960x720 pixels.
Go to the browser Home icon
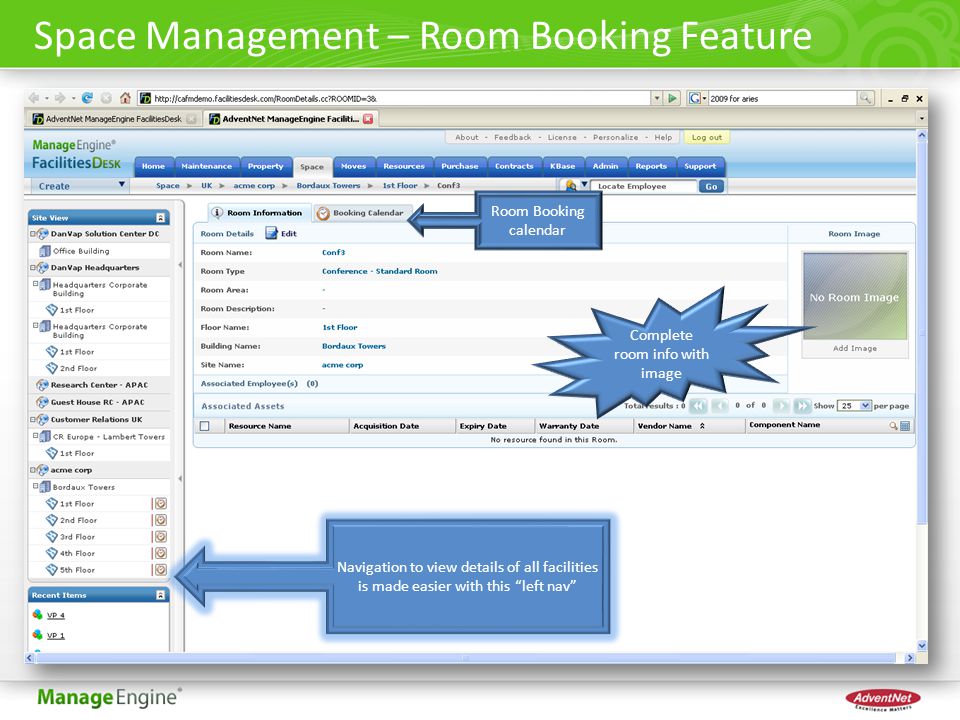point(126,98)
